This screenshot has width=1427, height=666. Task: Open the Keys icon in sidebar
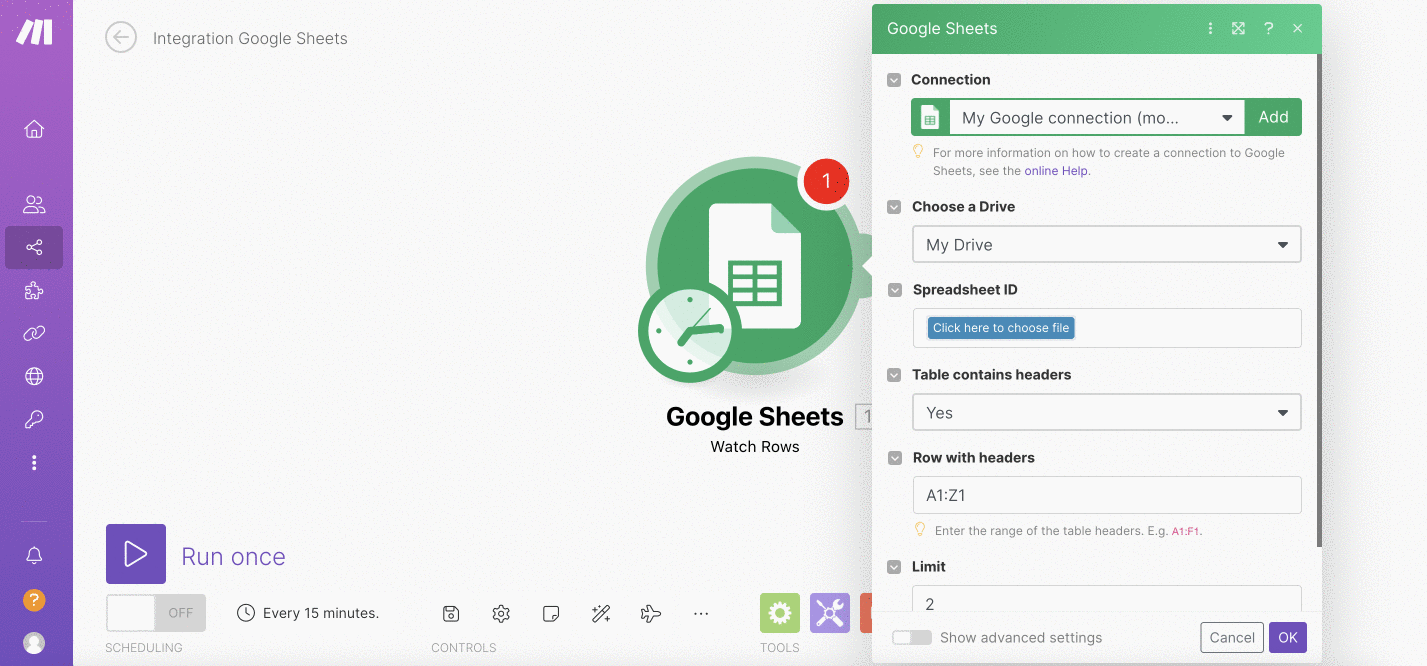pyautogui.click(x=34, y=420)
